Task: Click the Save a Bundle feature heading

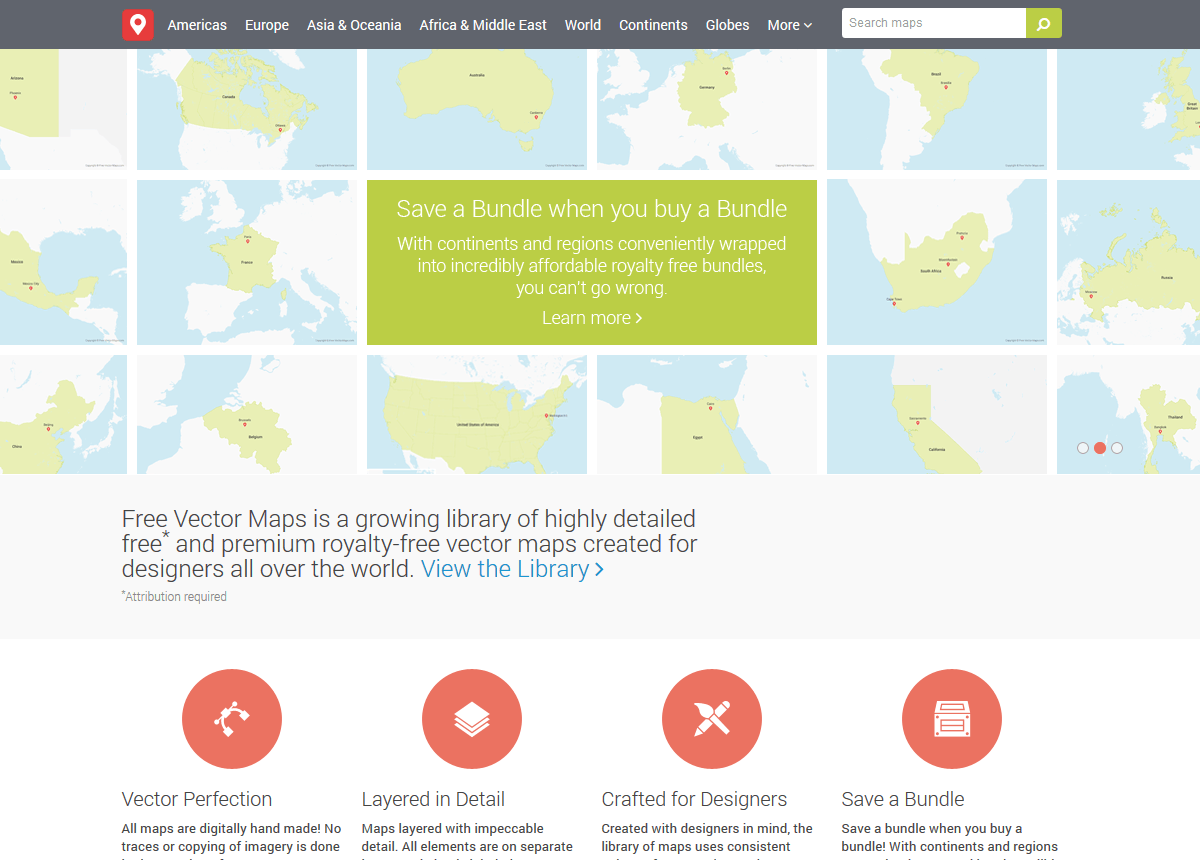Action: point(903,799)
